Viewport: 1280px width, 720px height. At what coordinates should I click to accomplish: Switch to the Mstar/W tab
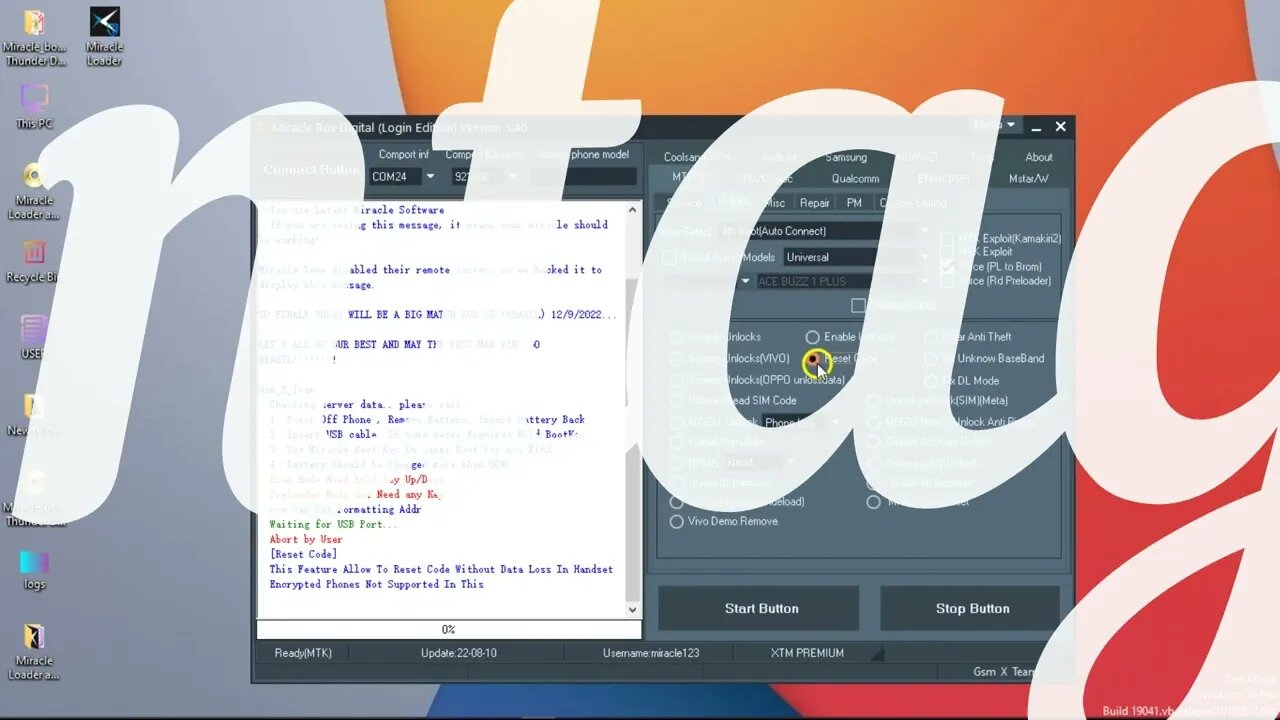(1028, 179)
